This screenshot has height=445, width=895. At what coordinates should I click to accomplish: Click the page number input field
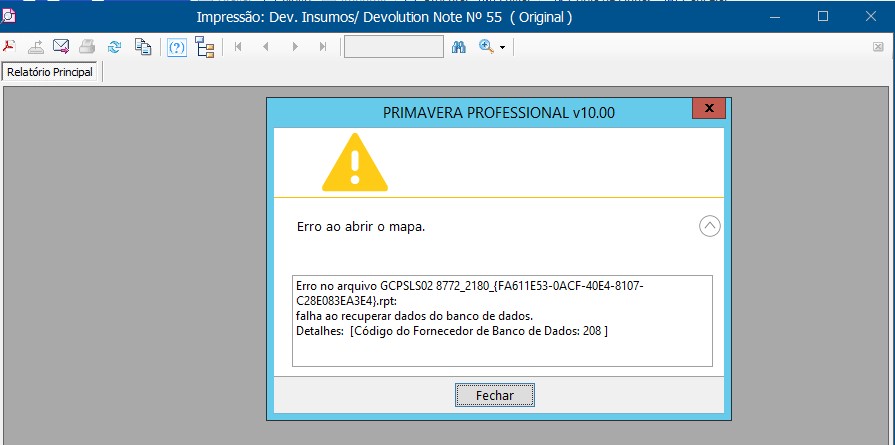(393, 47)
